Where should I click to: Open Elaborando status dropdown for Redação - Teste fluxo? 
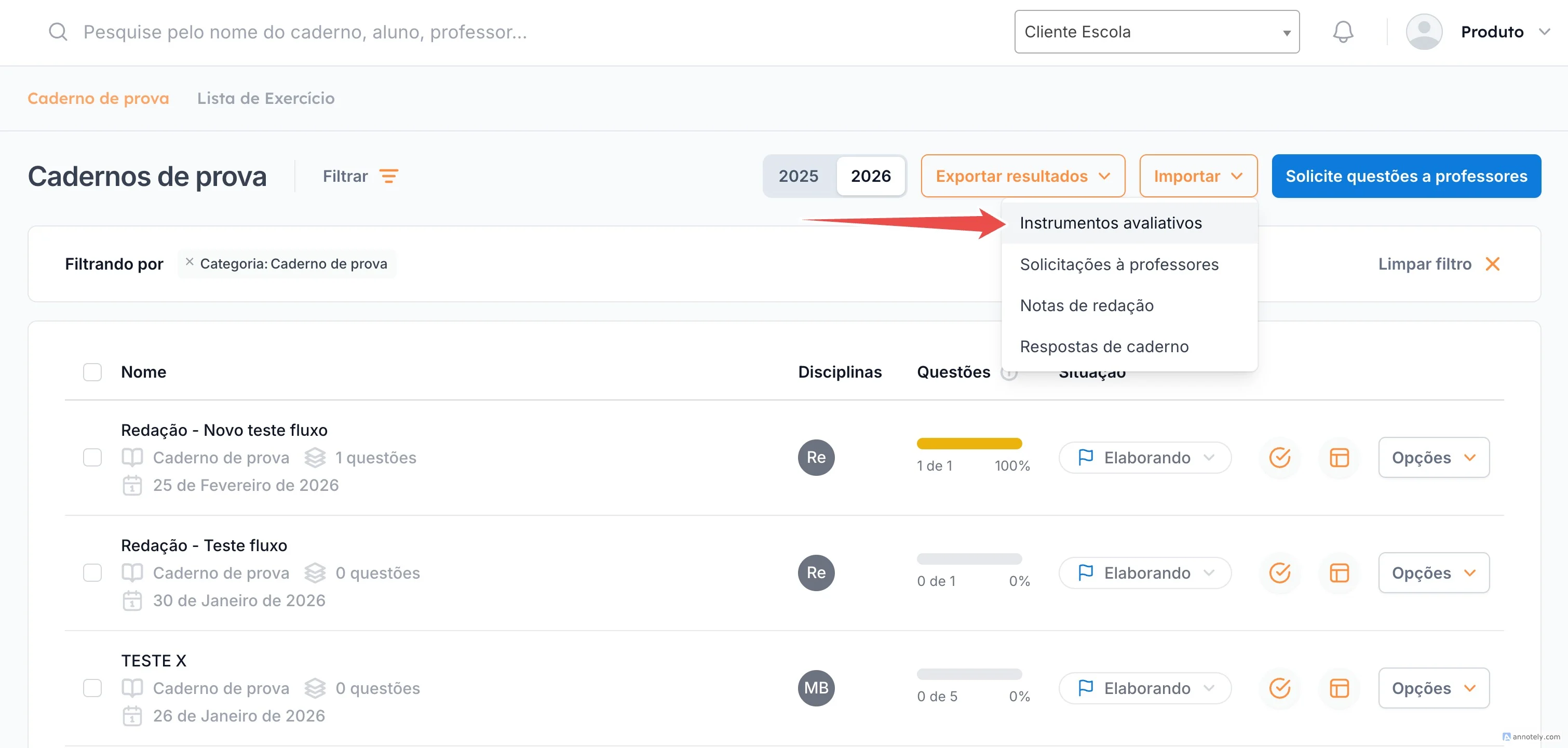1144,572
